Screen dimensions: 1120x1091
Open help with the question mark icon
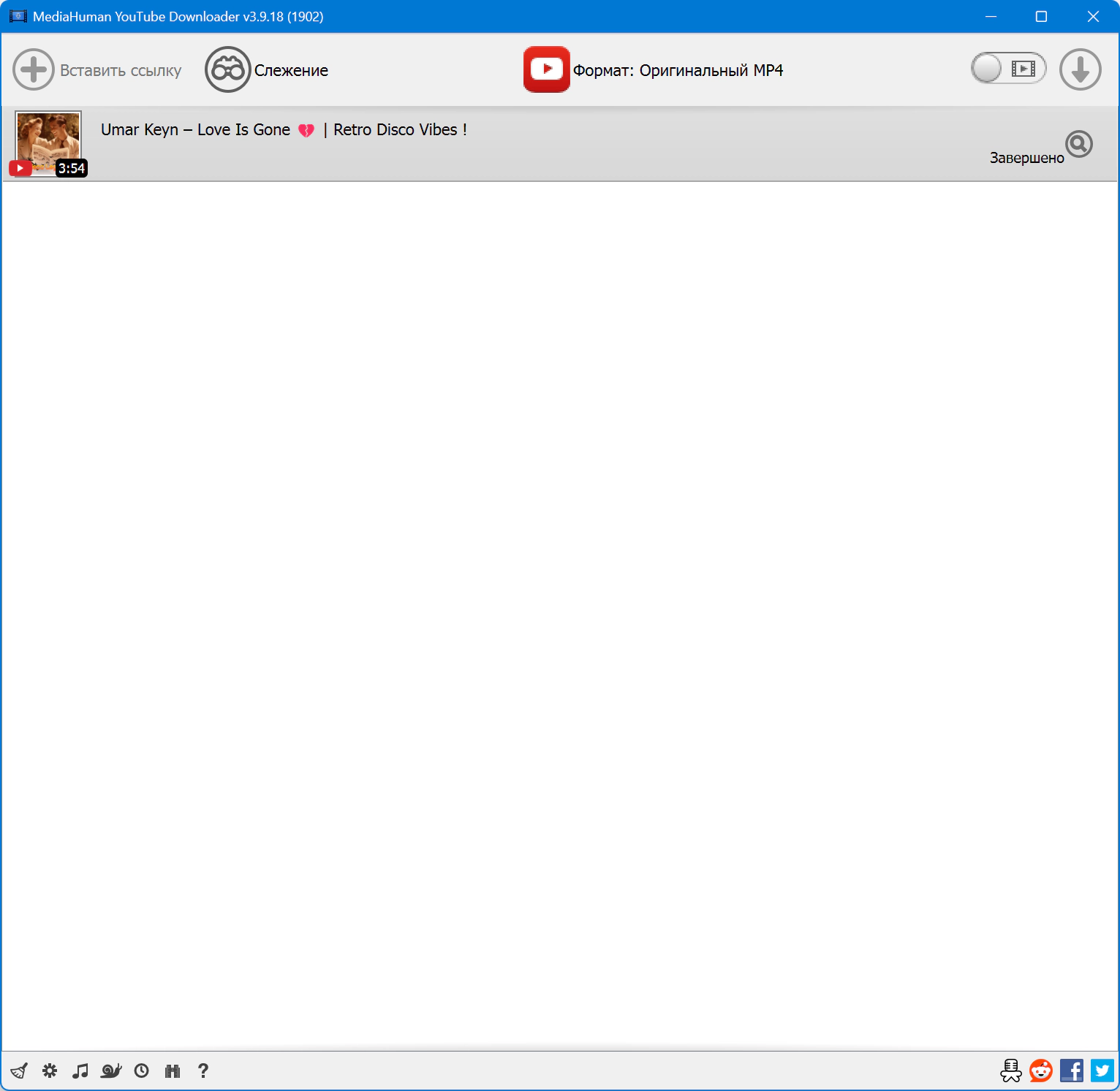(203, 1071)
